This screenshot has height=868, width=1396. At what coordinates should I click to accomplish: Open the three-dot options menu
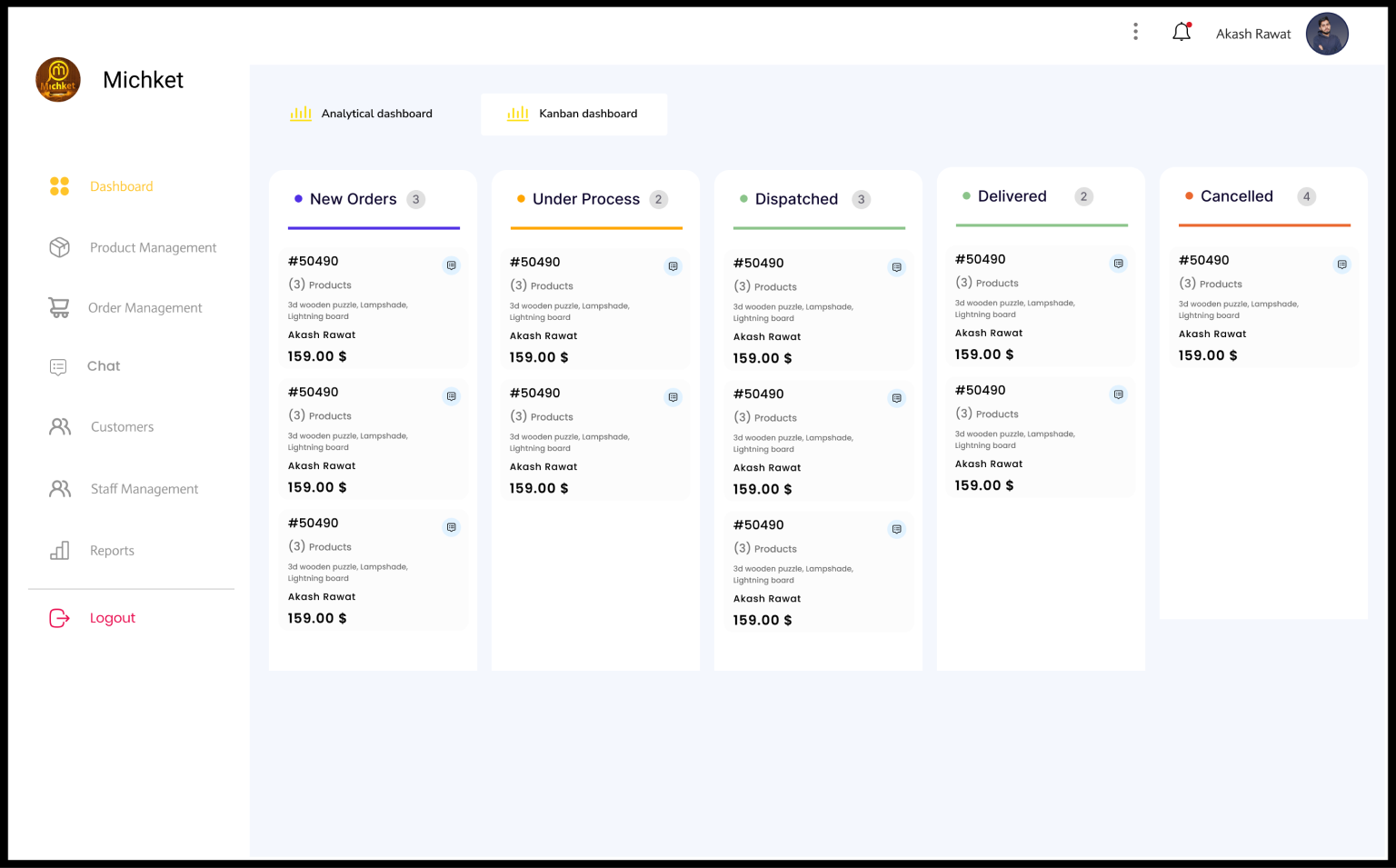point(1135,32)
